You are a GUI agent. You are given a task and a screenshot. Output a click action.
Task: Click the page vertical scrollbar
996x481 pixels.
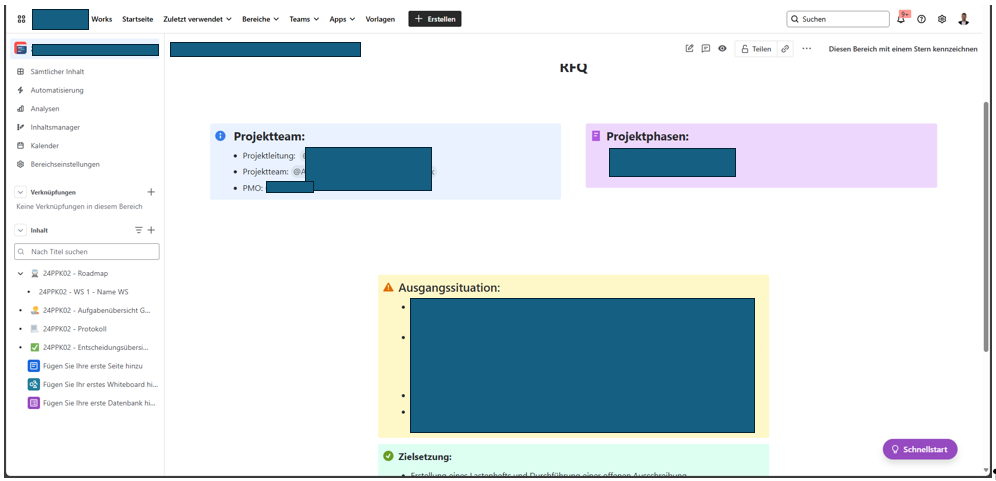click(x=986, y=226)
